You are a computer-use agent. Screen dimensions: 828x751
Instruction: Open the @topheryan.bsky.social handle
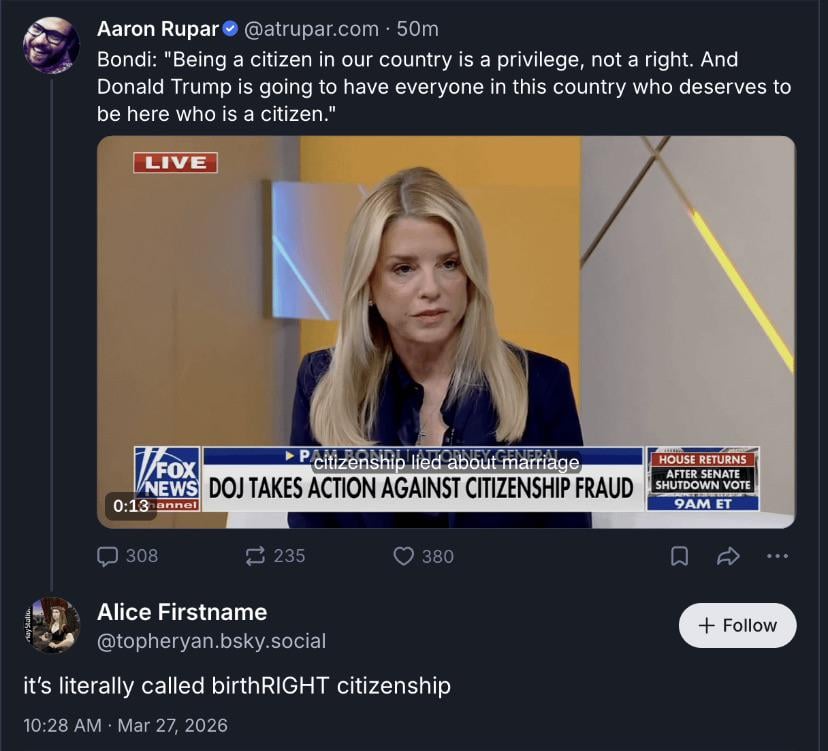(211, 641)
